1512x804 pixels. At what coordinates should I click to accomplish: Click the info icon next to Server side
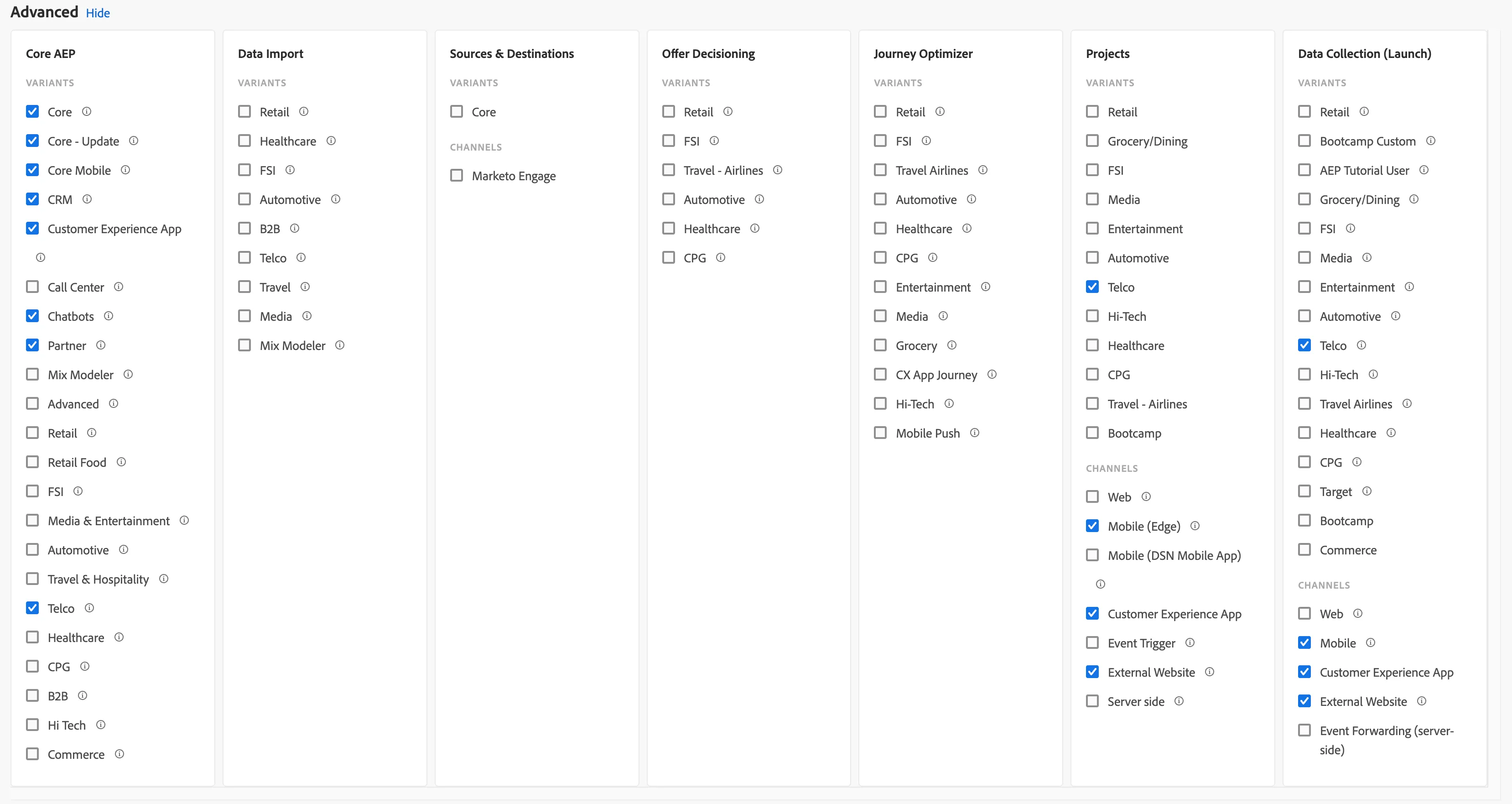click(1179, 700)
